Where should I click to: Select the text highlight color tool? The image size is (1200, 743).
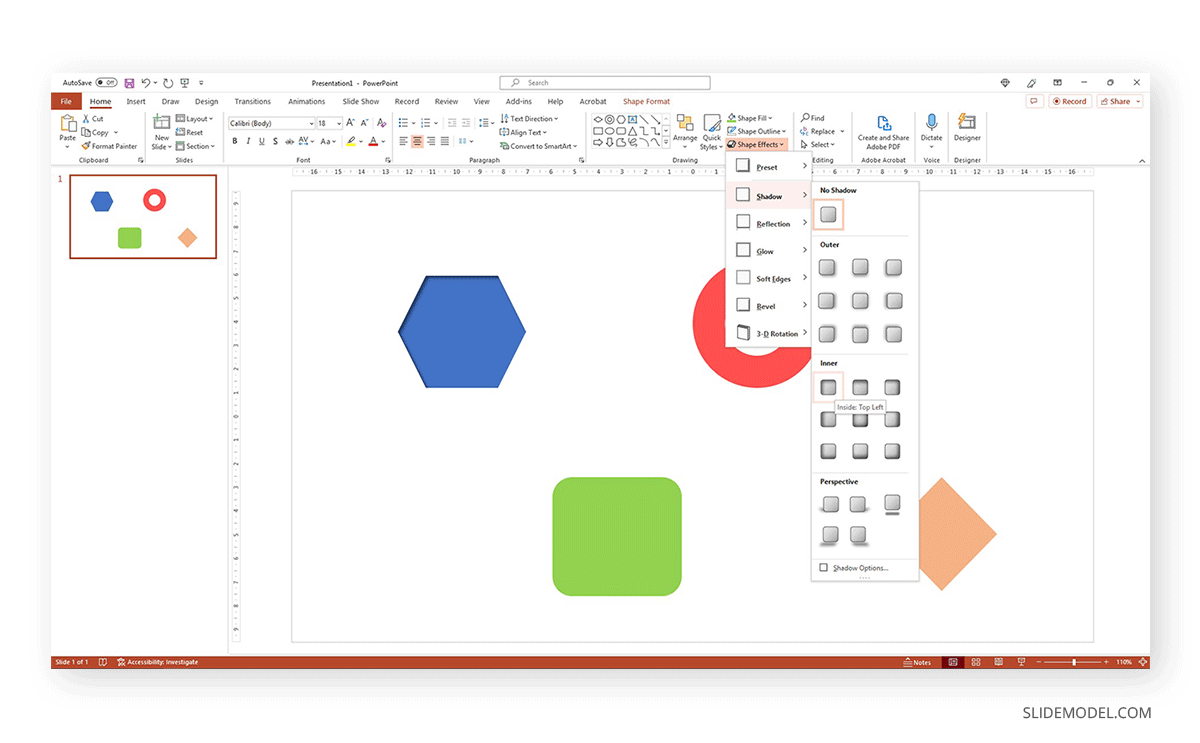tap(352, 141)
